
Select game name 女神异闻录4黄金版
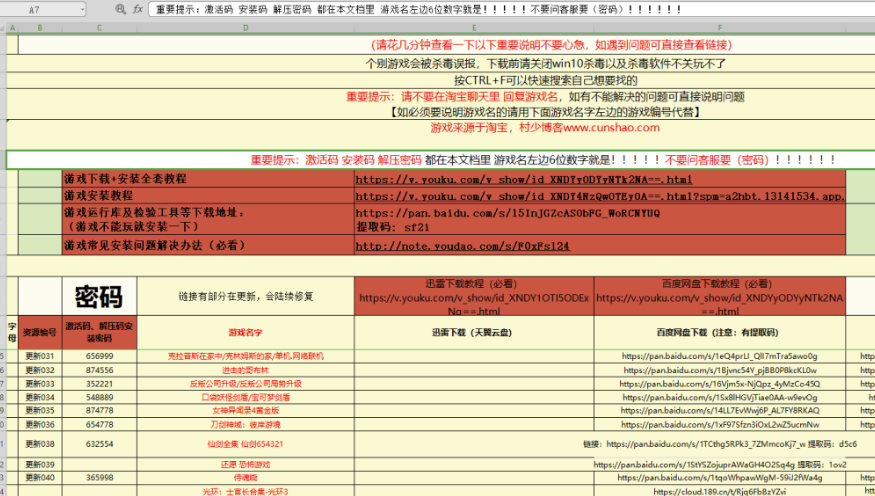coord(246,411)
